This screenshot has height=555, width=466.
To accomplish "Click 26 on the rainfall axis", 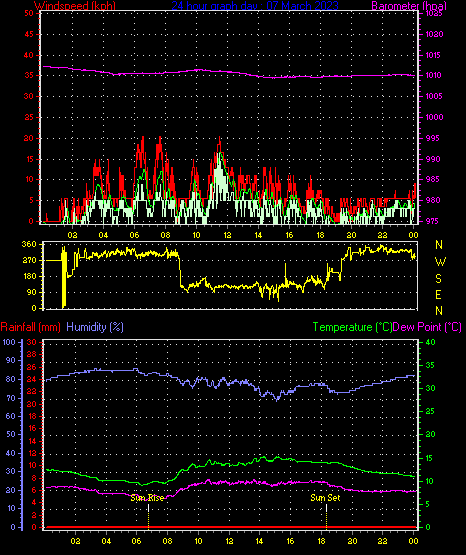I will [x=32, y=367].
